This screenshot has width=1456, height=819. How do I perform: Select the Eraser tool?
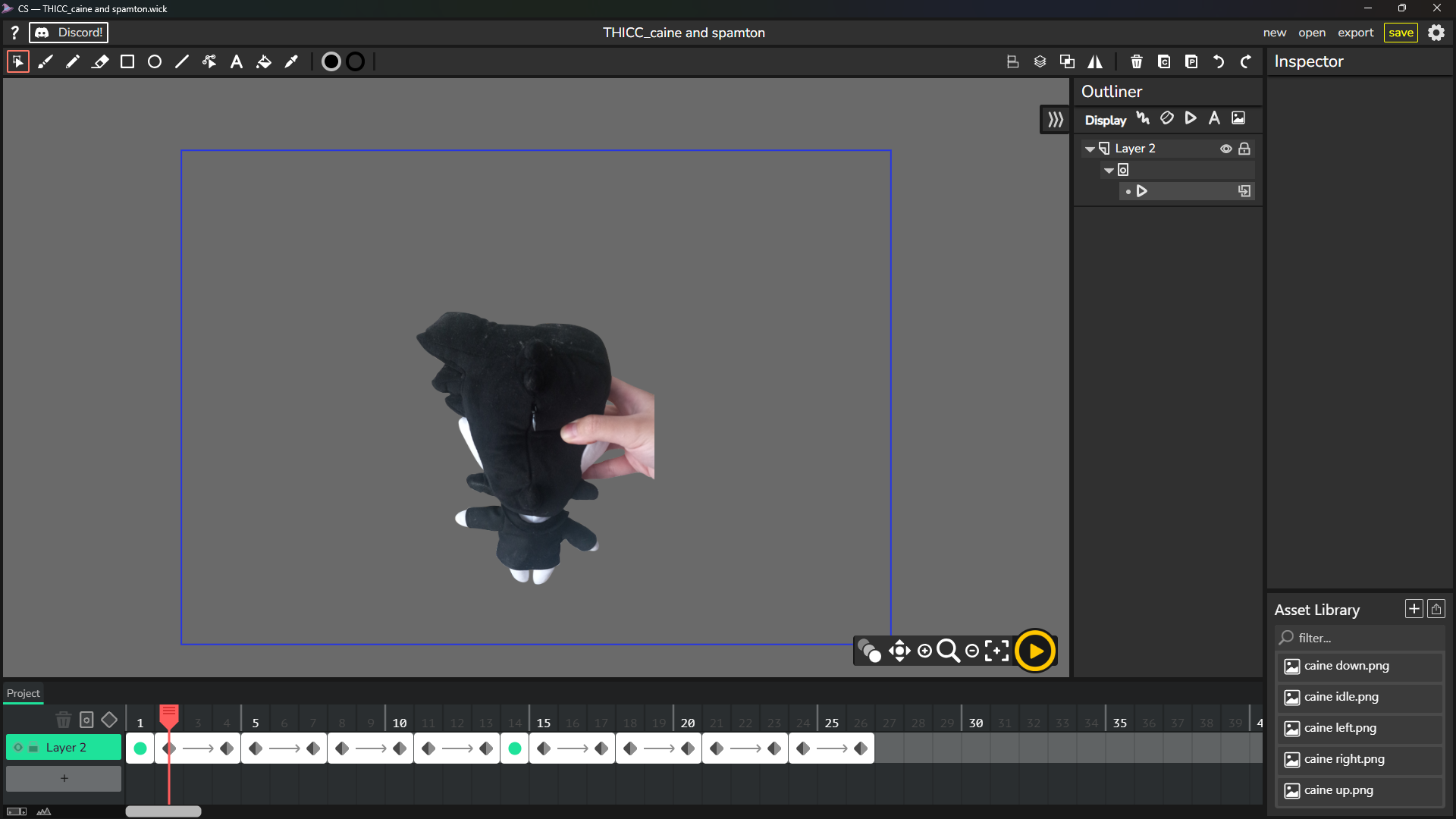(100, 62)
